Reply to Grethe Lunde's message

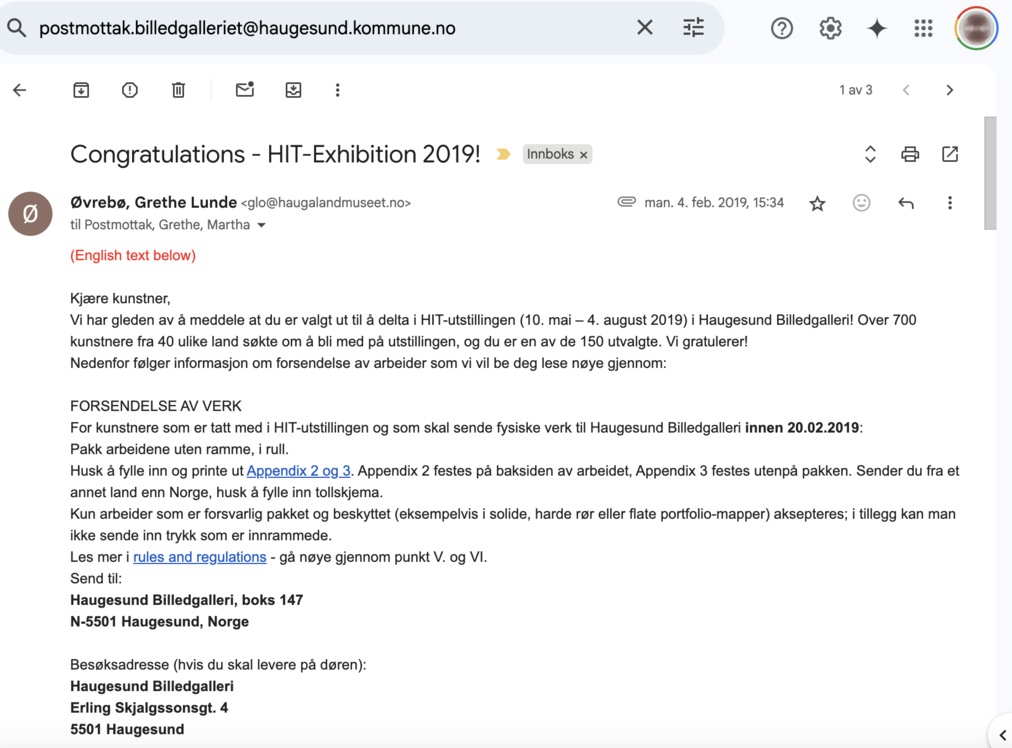[906, 203]
